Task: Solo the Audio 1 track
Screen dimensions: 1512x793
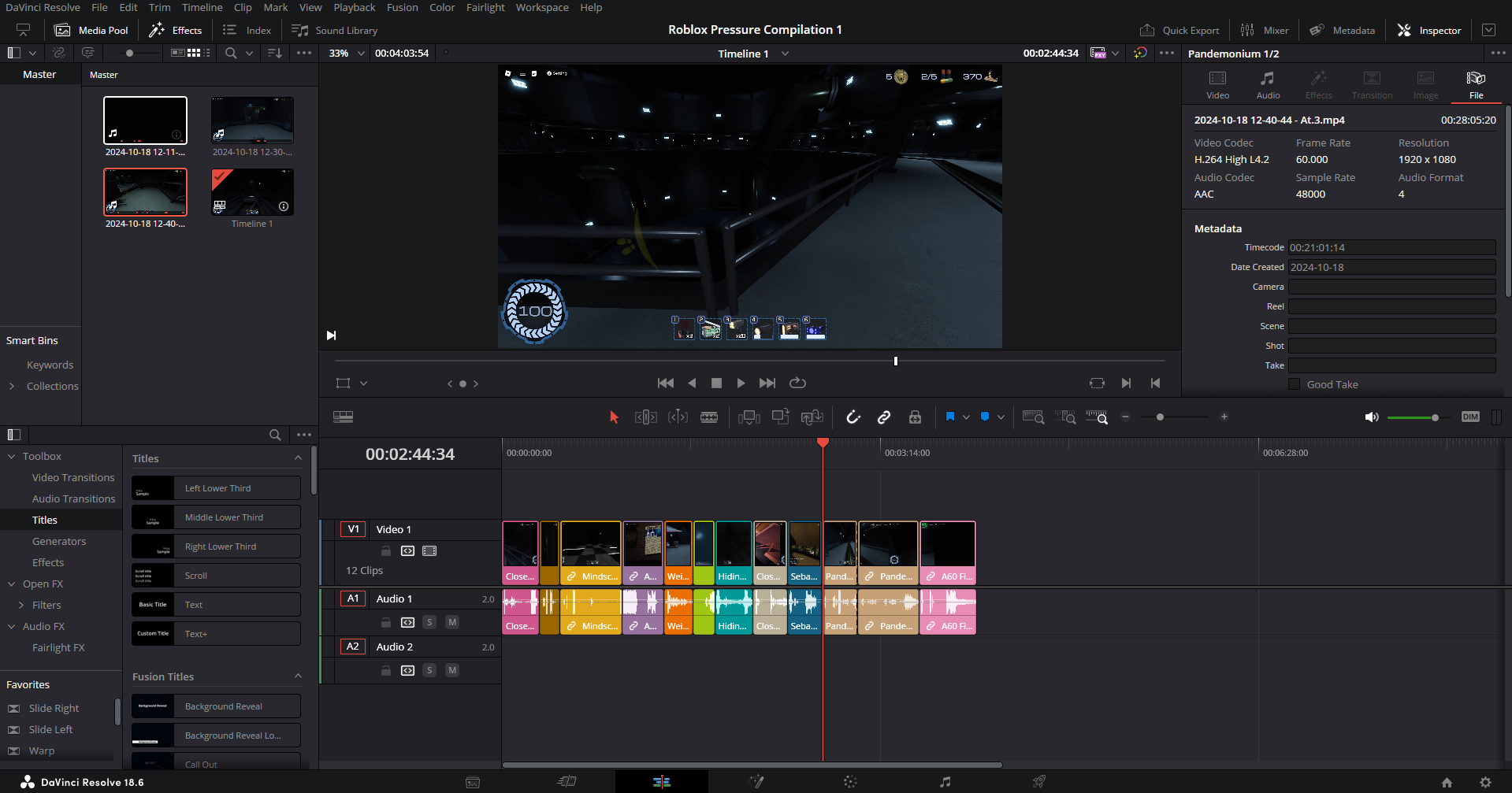Action: pyautogui.click(x=429, y=622)
